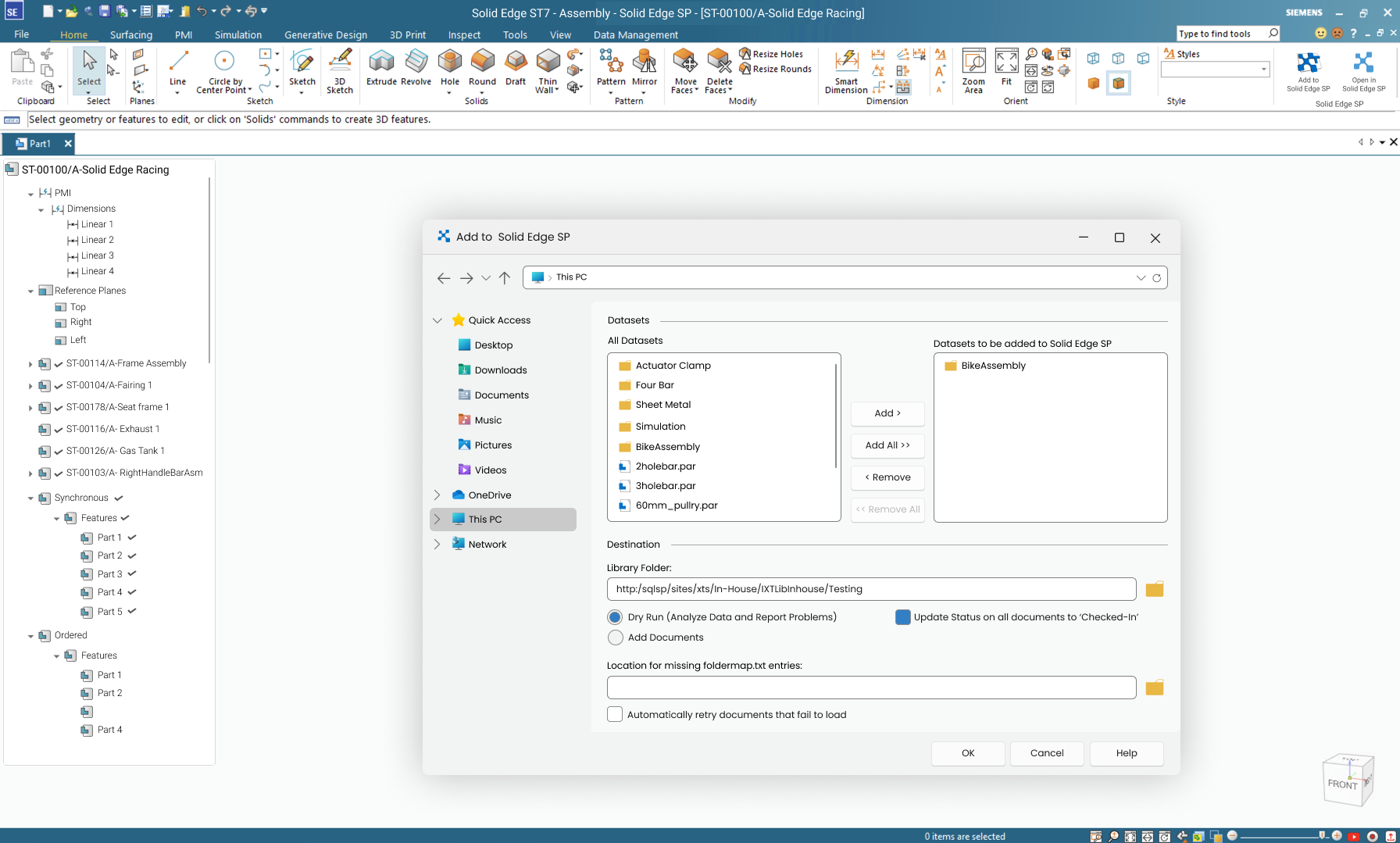Open the File menu
1400x843 pixels.
coord(22,34)
